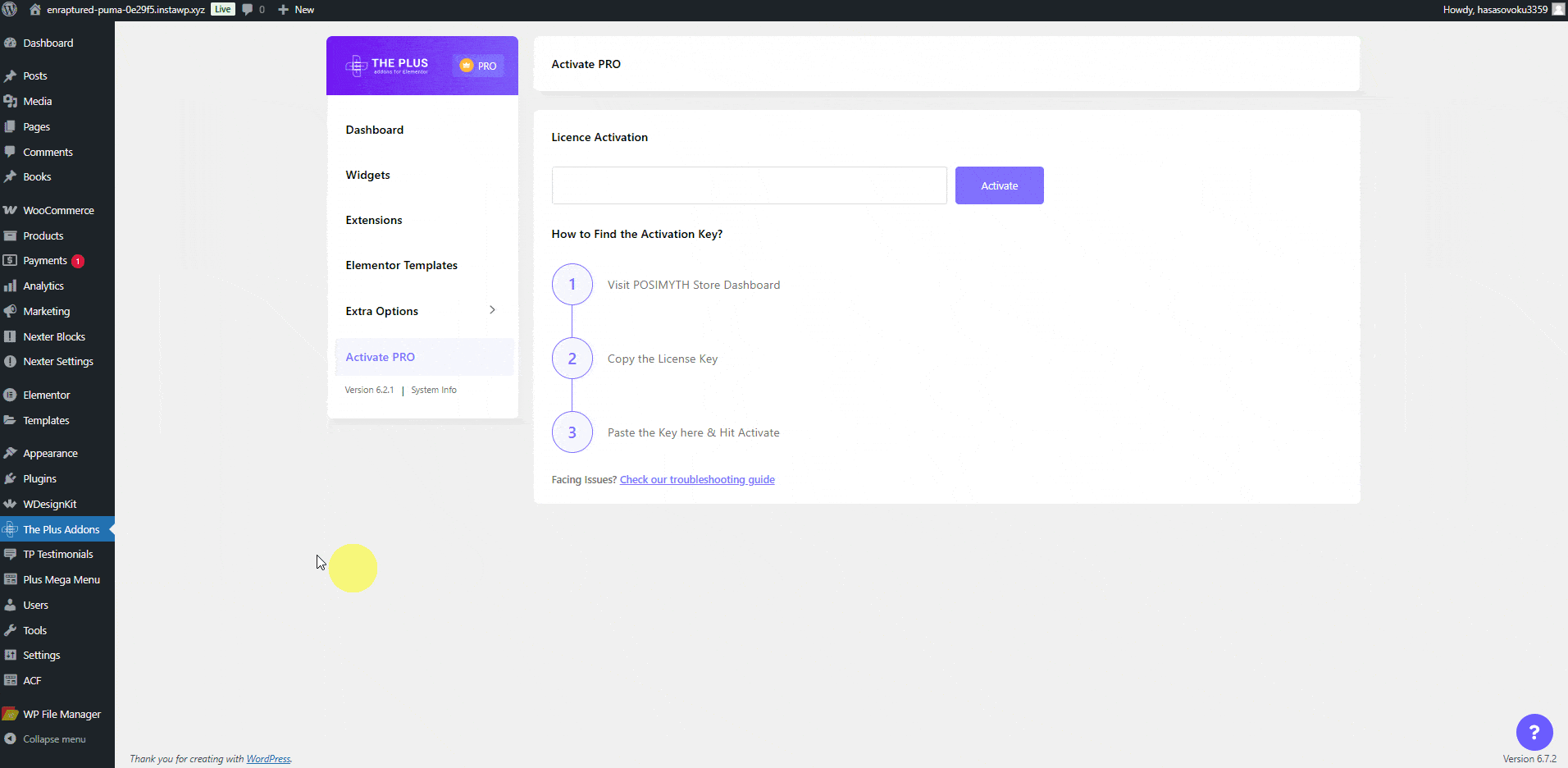1568x768 pixels.
Task: Click the Payments icon in sidebar
Action: click(10, 260)
